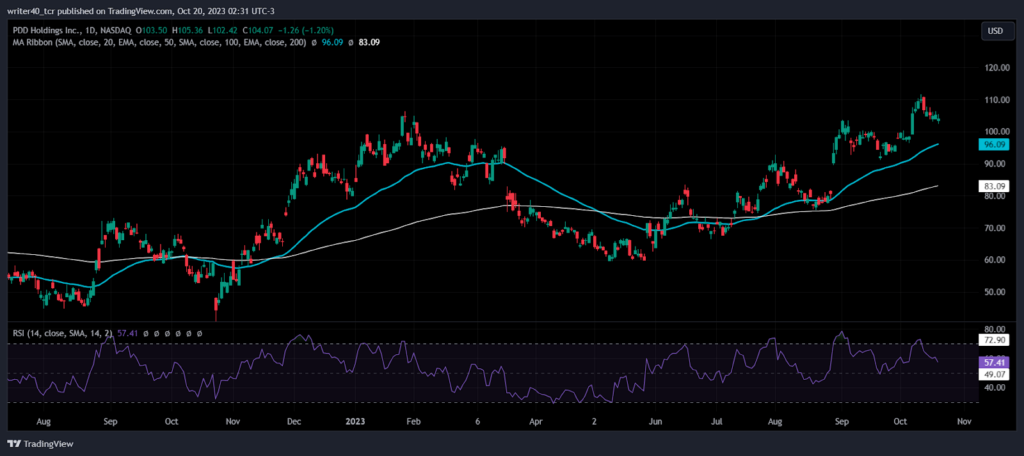The height and width of the screenshot is (456, 1024).
Task: Click the white 83.09 value in MA legend
Action: click(370, 42)
